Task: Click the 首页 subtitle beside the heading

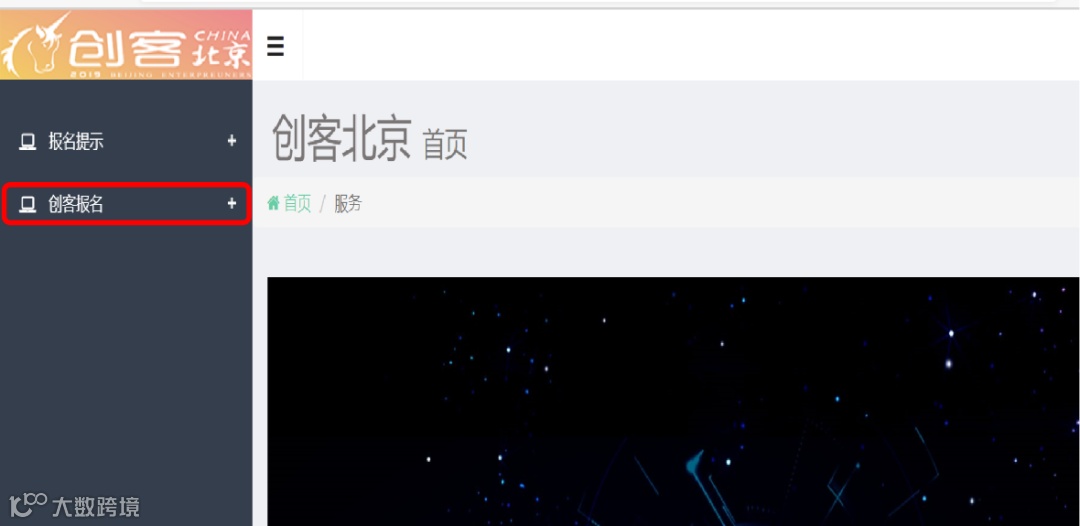Action: click(x=445, y=145)
